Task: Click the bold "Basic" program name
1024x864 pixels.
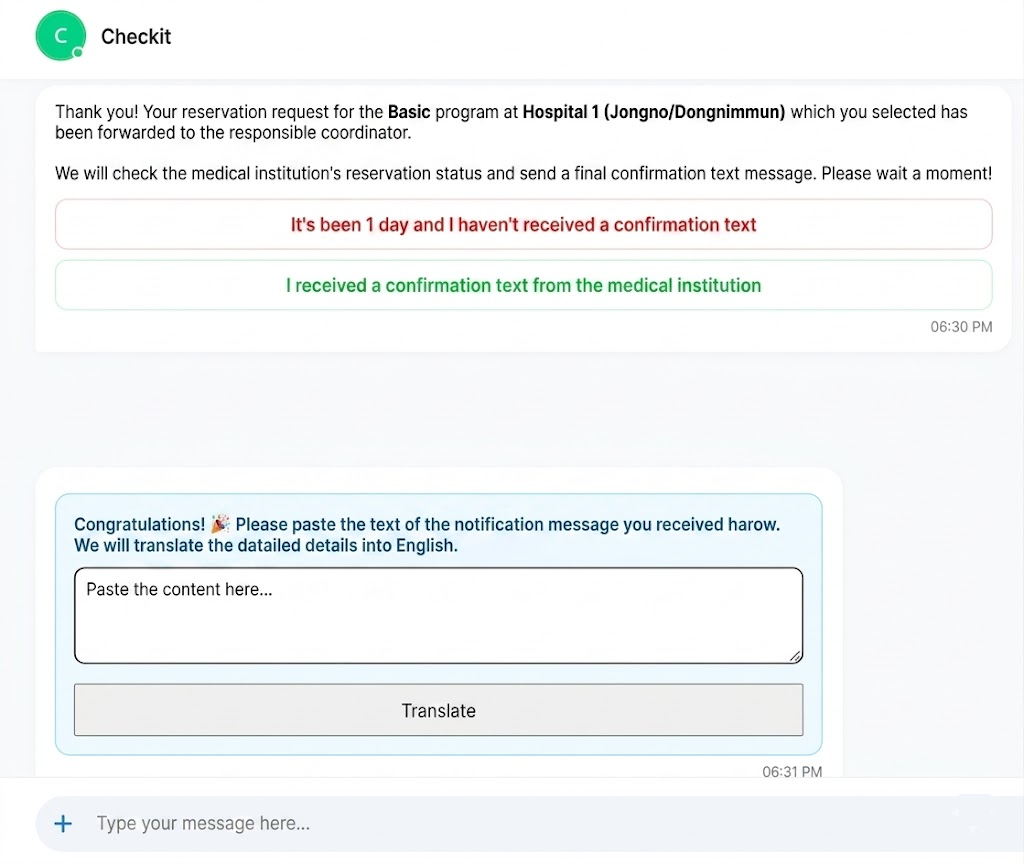Action: click(409, 112)
